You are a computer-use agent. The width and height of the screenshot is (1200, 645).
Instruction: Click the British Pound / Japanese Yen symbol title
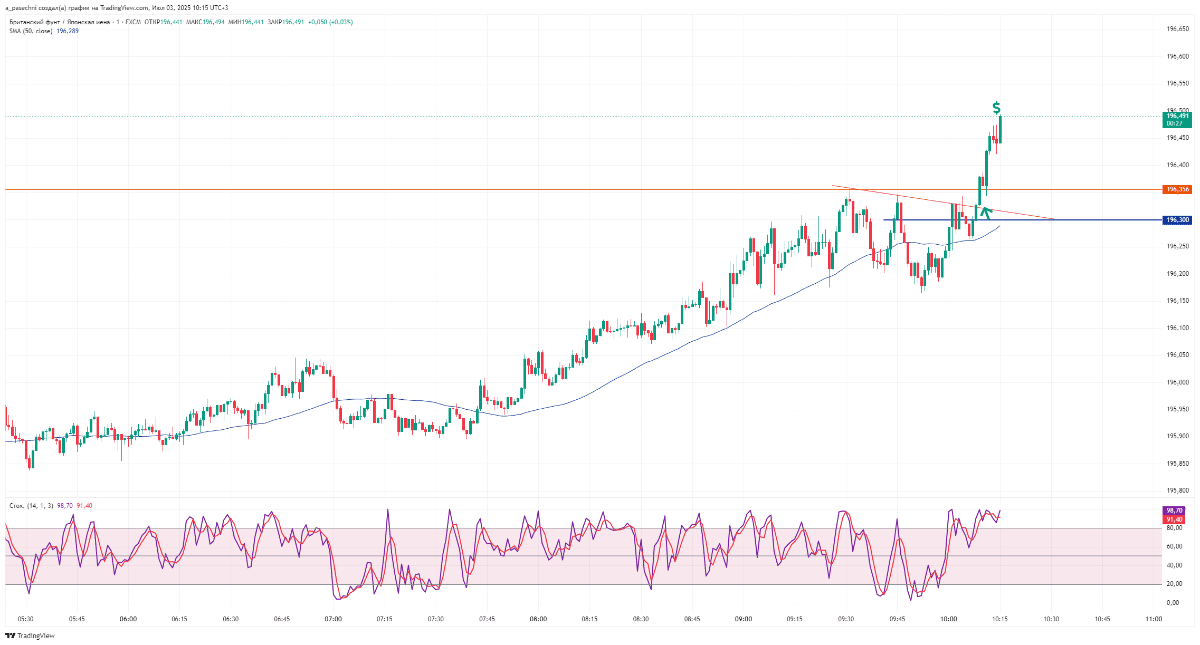pos(60,21)
